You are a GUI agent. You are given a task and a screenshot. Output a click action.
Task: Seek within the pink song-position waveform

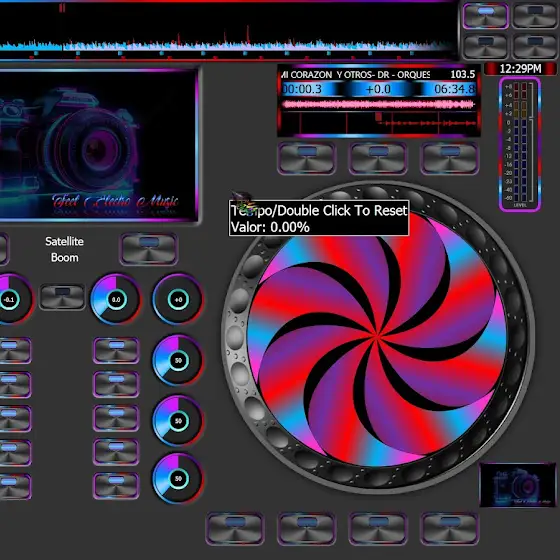pyautogui.click(x=378, y=104)
